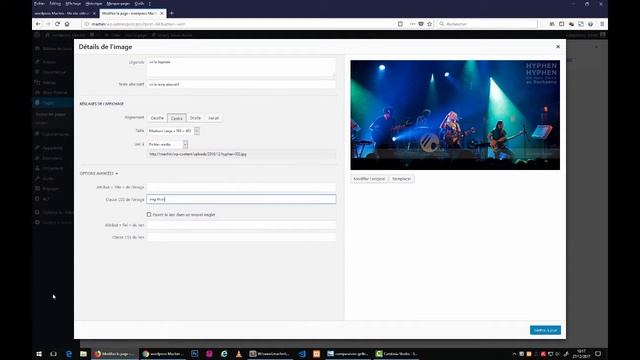Viewport: 640px width, 360px height.
Task: Click the Classe CSS du lien field
Action: [241, 237]
